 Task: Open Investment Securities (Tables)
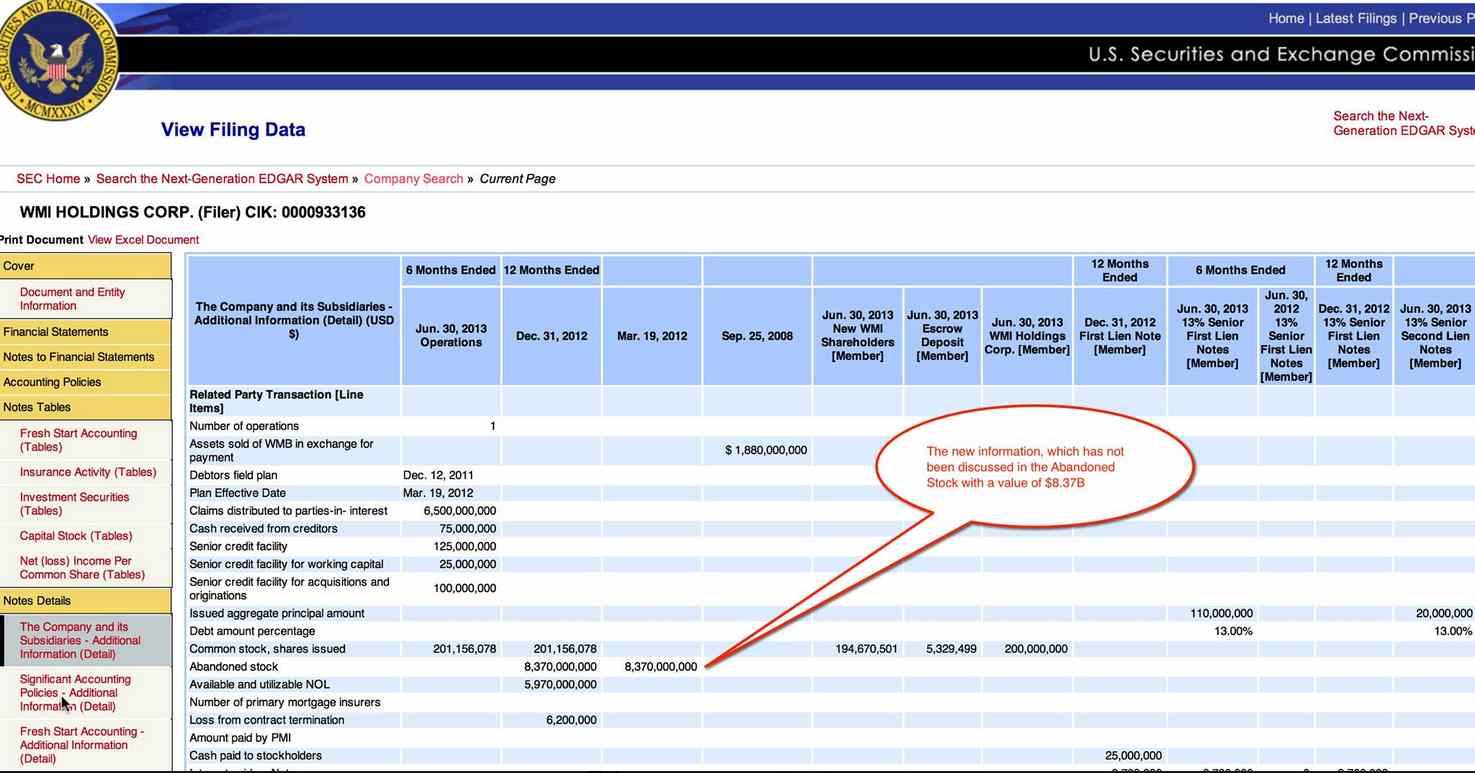pos(74,504)
